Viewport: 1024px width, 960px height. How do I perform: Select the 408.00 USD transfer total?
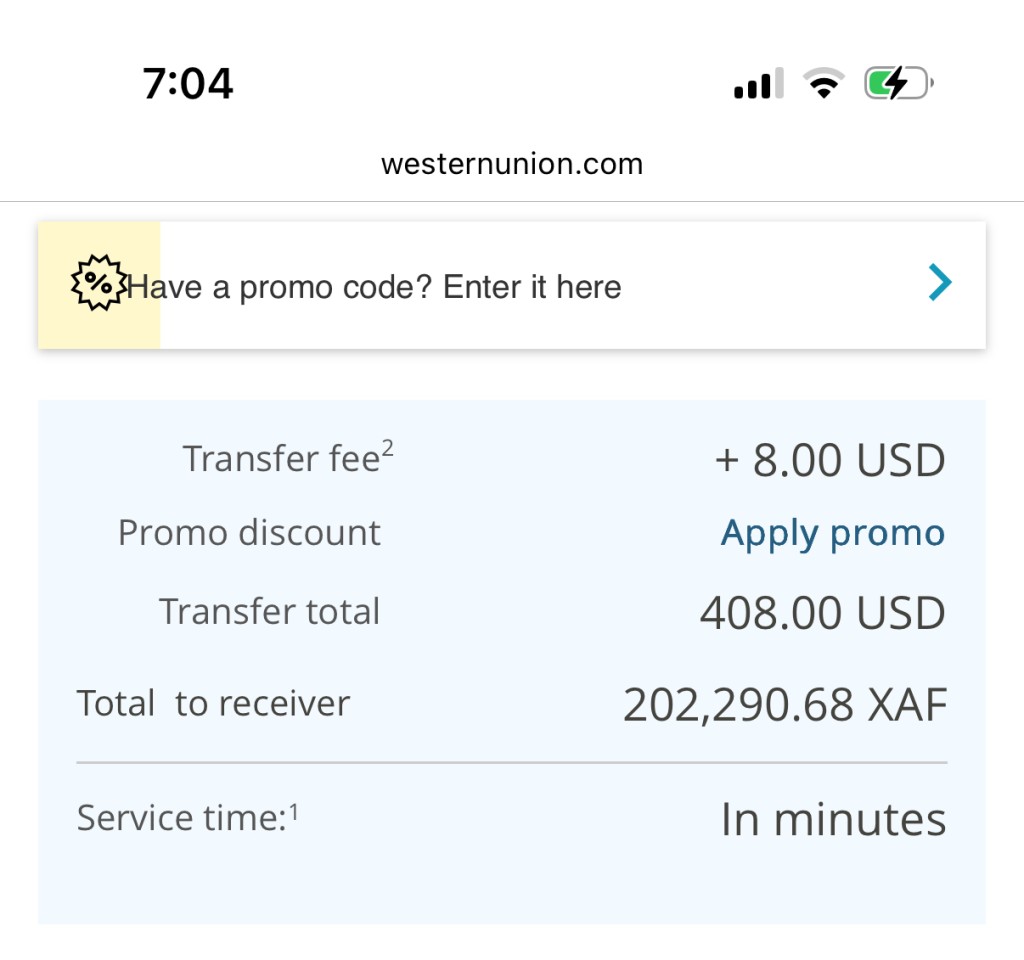pos(822,612)
